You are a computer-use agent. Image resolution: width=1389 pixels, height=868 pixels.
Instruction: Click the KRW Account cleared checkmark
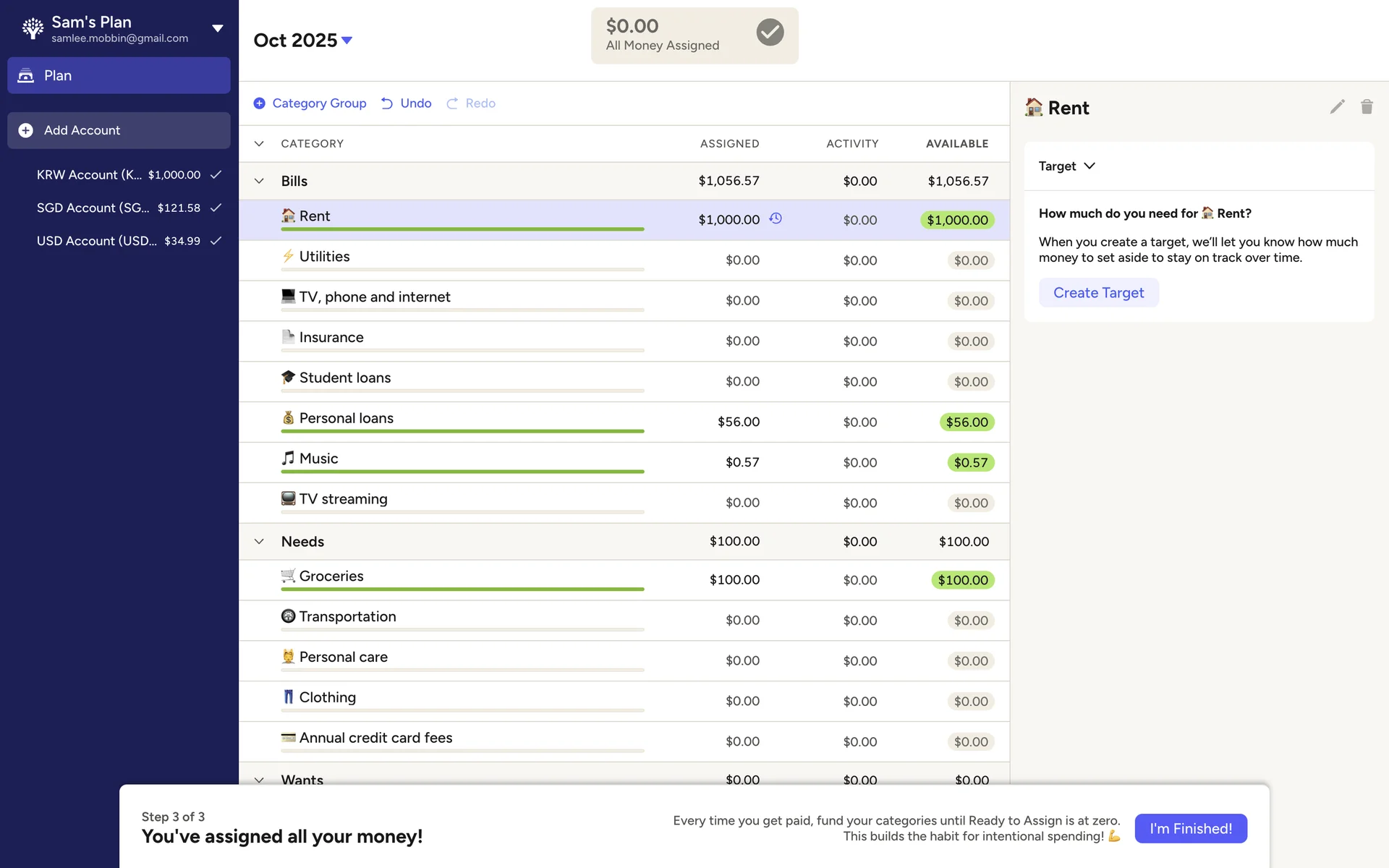[216, 174]
